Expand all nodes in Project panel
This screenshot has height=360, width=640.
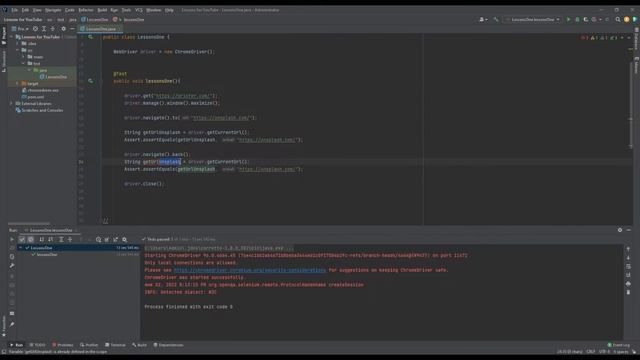pos(44,29)
